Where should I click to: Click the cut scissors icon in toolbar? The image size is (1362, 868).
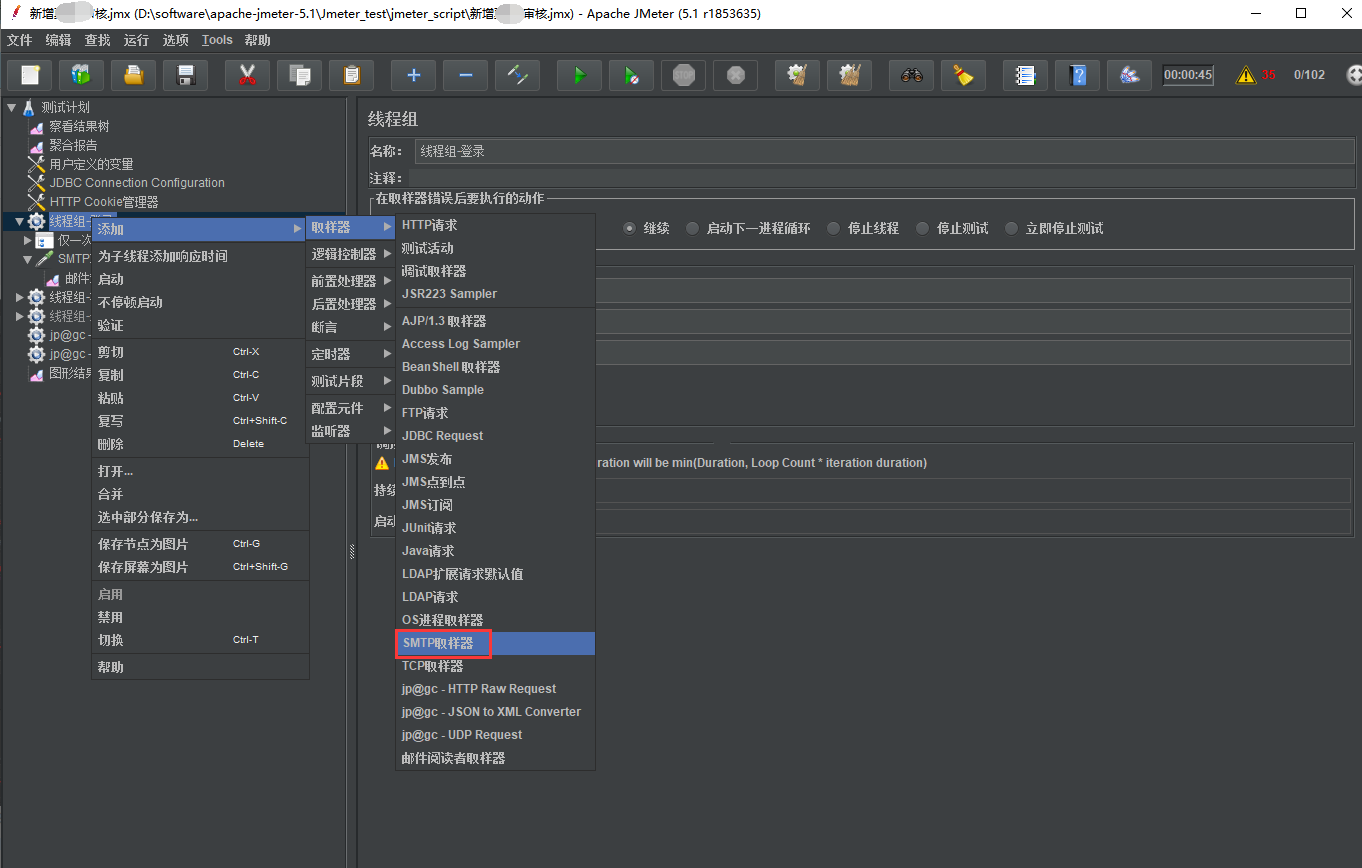point(247,75)
